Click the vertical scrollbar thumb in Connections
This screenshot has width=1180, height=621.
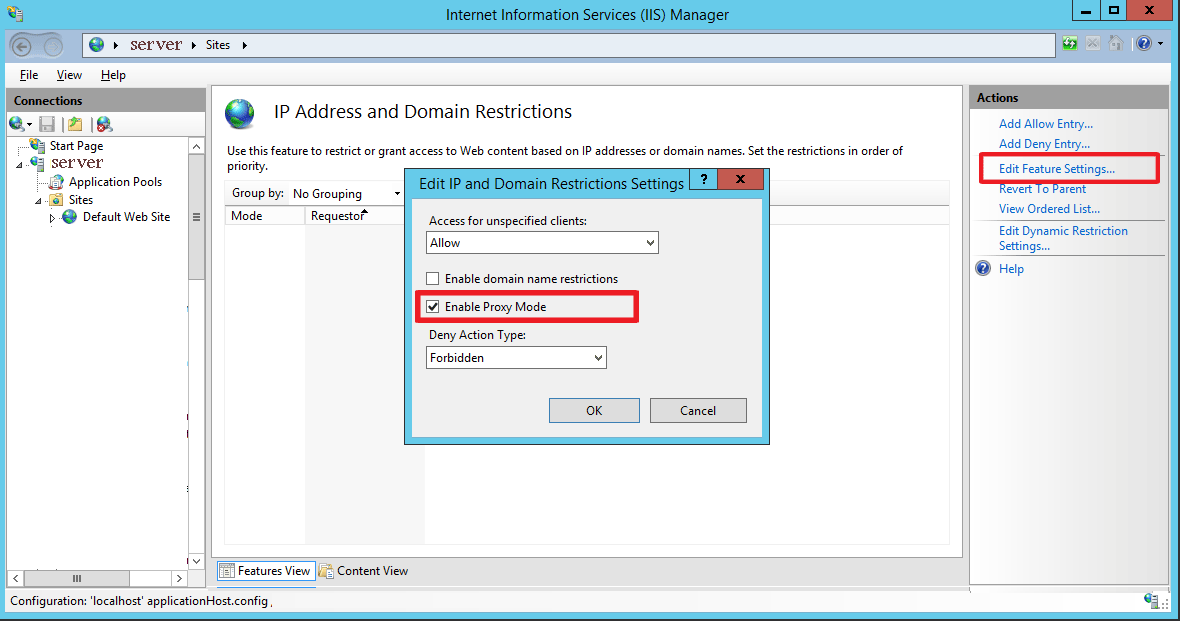tap(196, 217)
